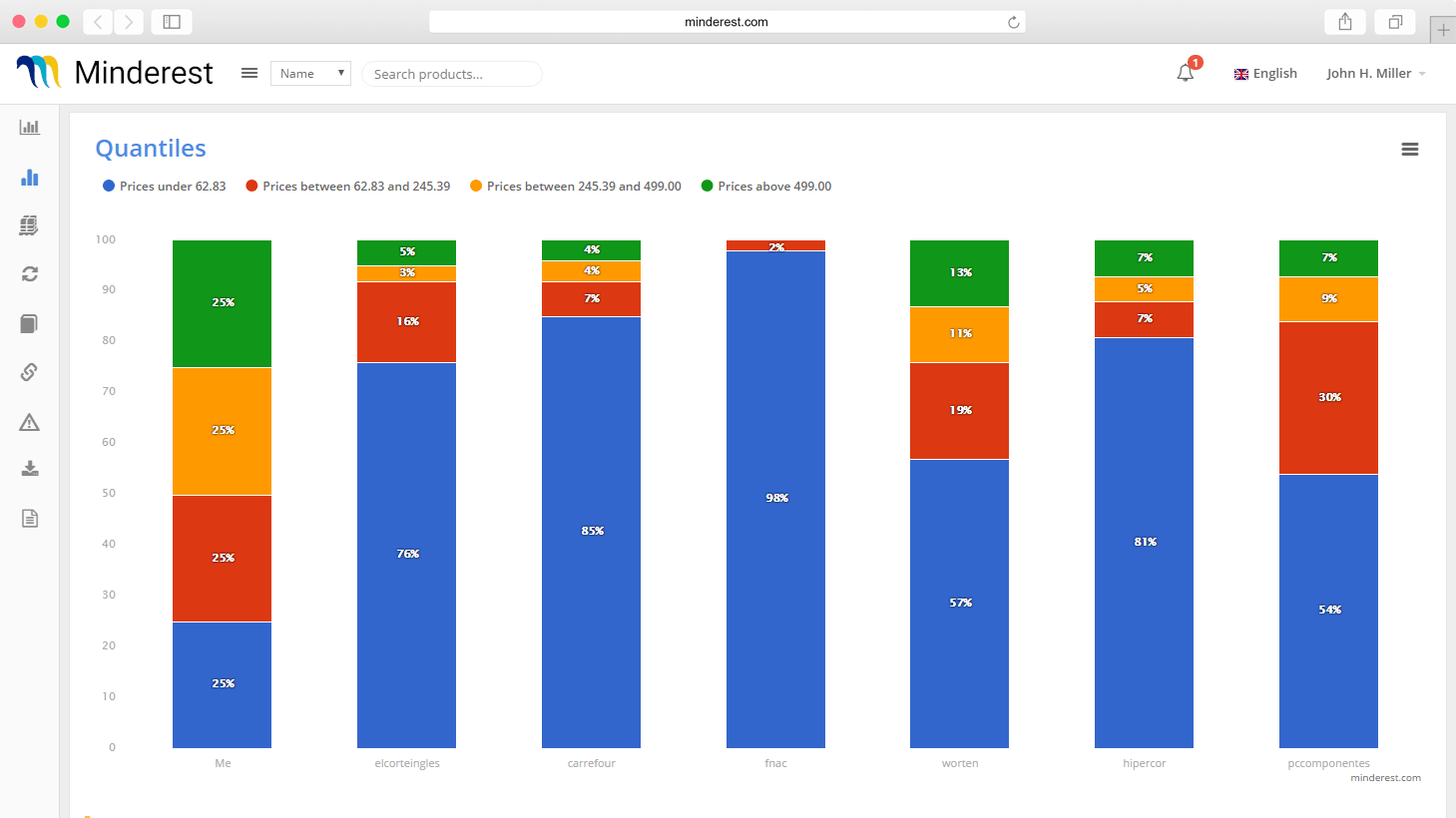This screenshot has height=818, width=1456.
Task: Toggle 'Prices between 62.83 and 245.39' series
Action: pos(348,186)
